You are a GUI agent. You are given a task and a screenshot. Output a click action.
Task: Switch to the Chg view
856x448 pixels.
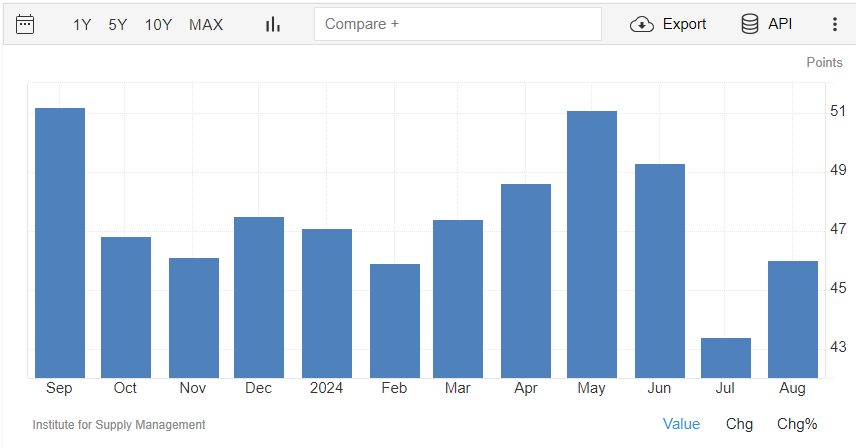pos(739,424)
